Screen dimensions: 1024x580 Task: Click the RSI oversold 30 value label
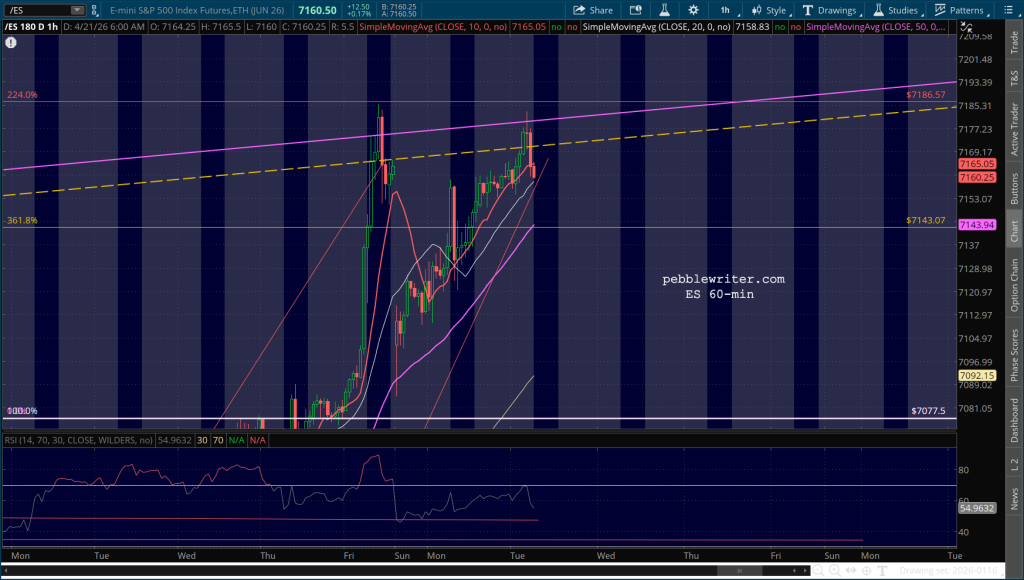pyautogui.click(x=202, y=440)
